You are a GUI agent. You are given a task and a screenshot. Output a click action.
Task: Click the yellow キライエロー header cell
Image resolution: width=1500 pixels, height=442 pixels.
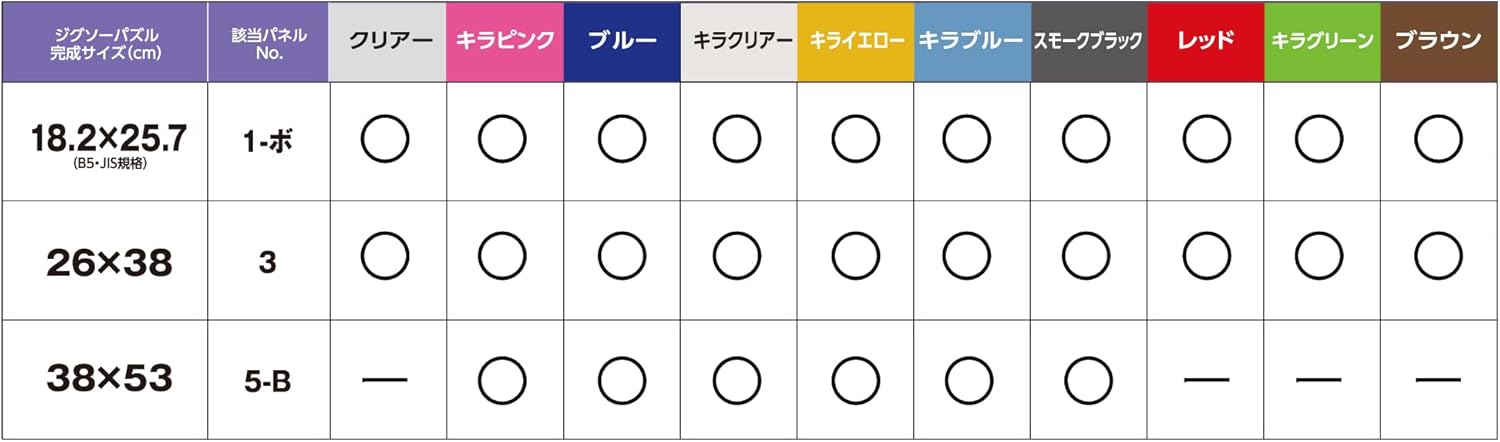856,42
